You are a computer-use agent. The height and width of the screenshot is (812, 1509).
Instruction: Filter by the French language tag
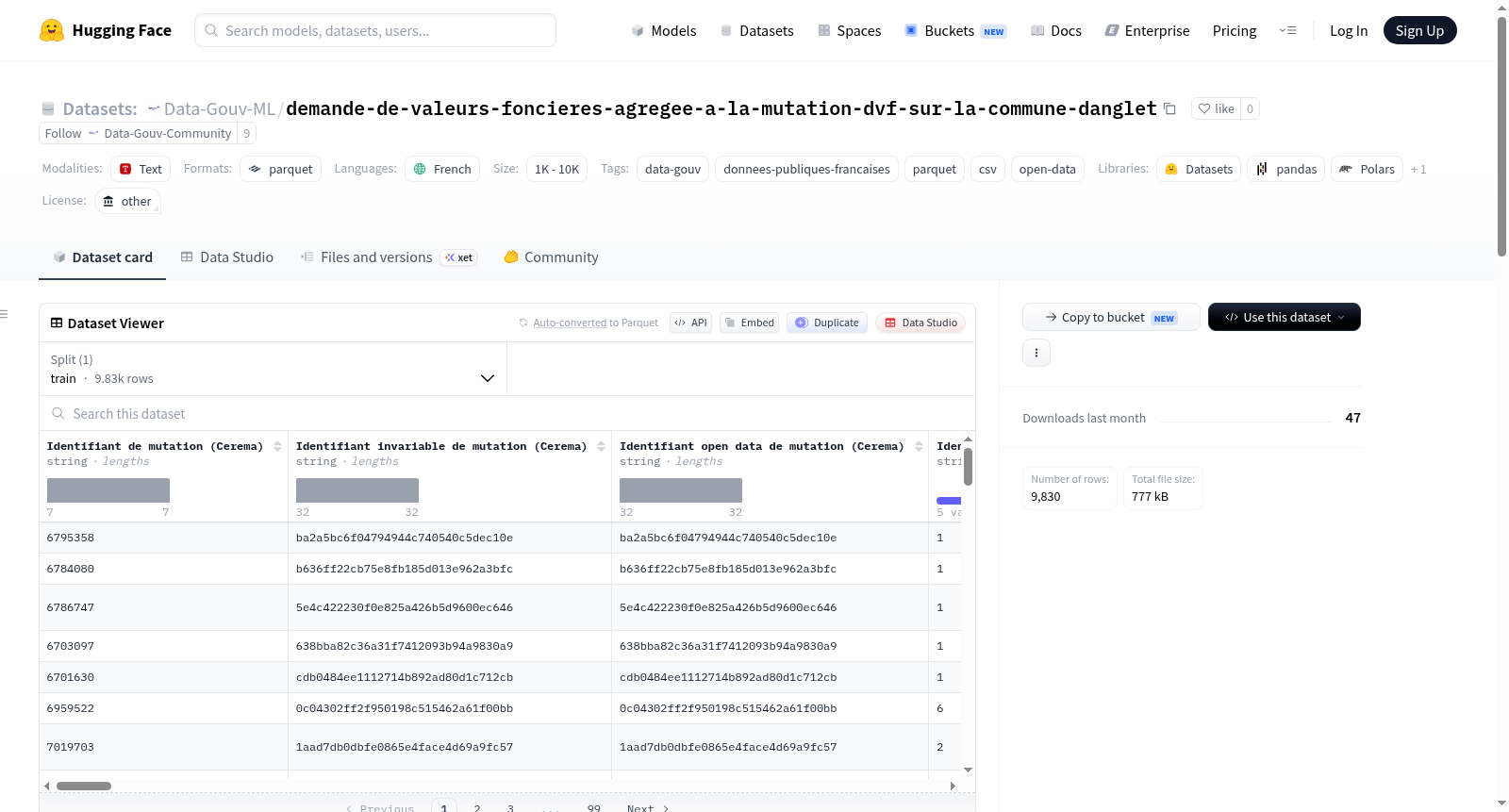[442, 169]
